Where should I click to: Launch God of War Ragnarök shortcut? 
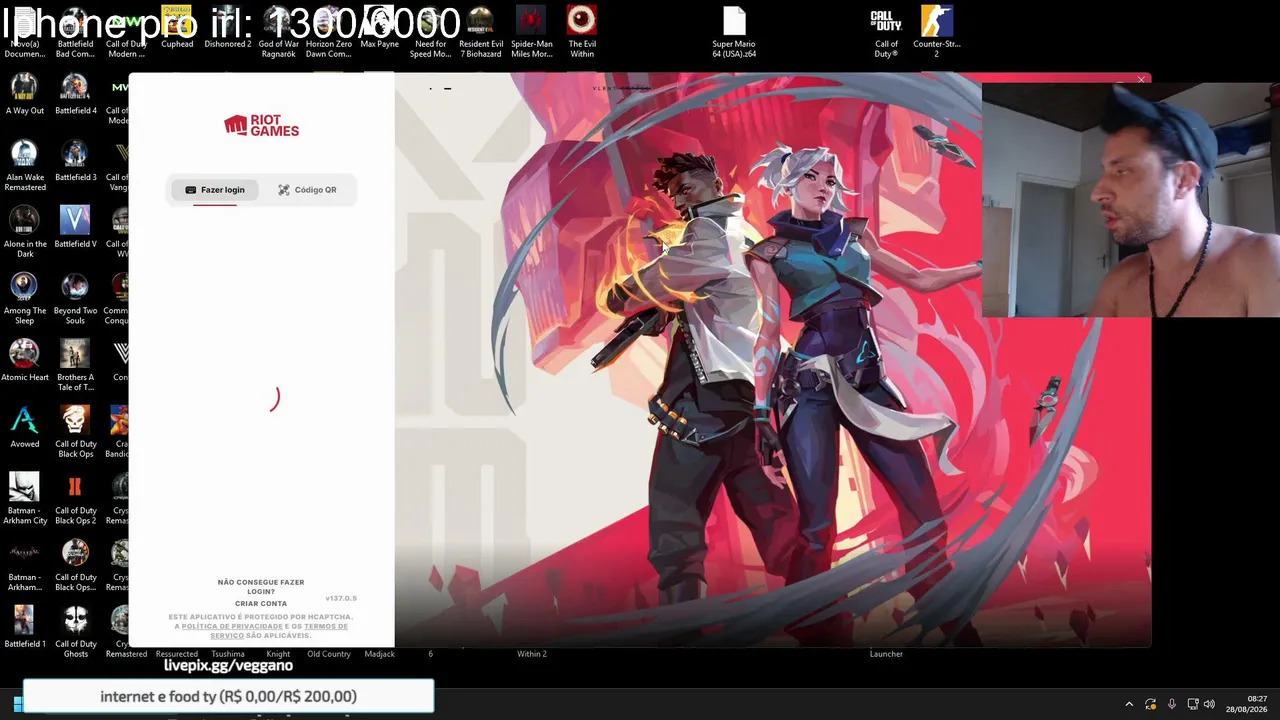pos(278,32)
